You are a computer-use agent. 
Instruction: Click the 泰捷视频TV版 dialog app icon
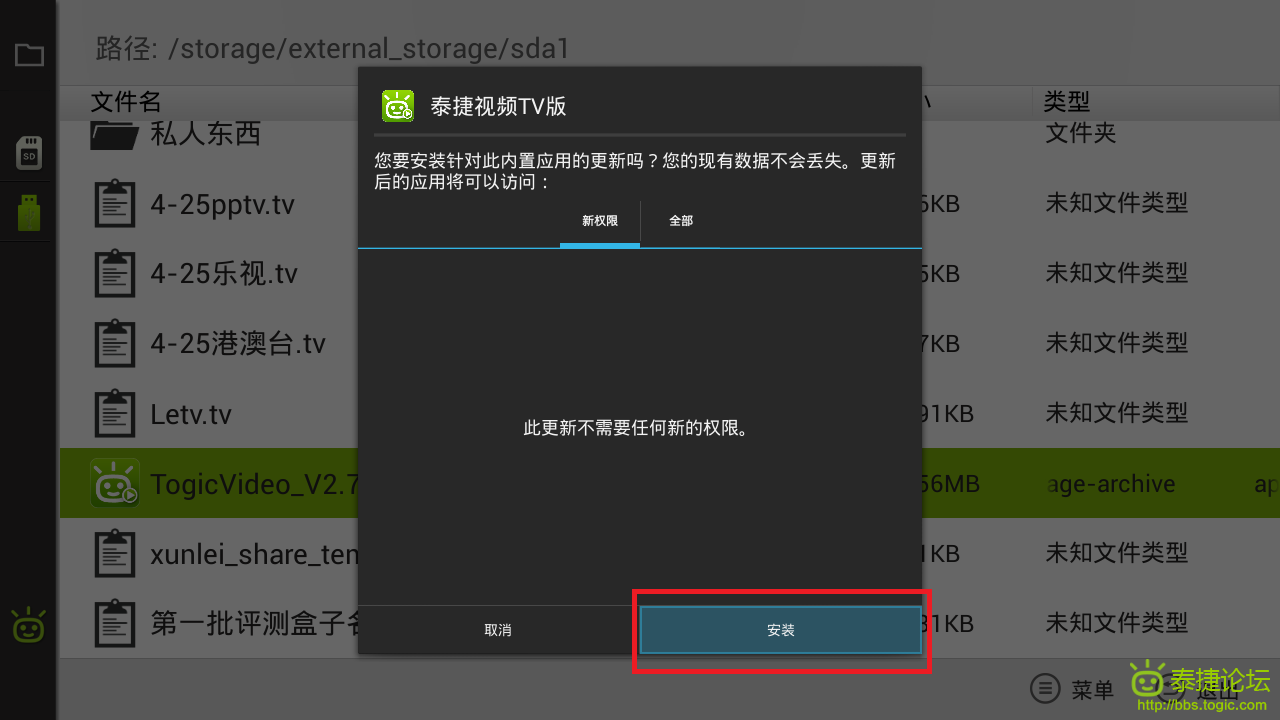pyautogui.click(x=398, y=106)
